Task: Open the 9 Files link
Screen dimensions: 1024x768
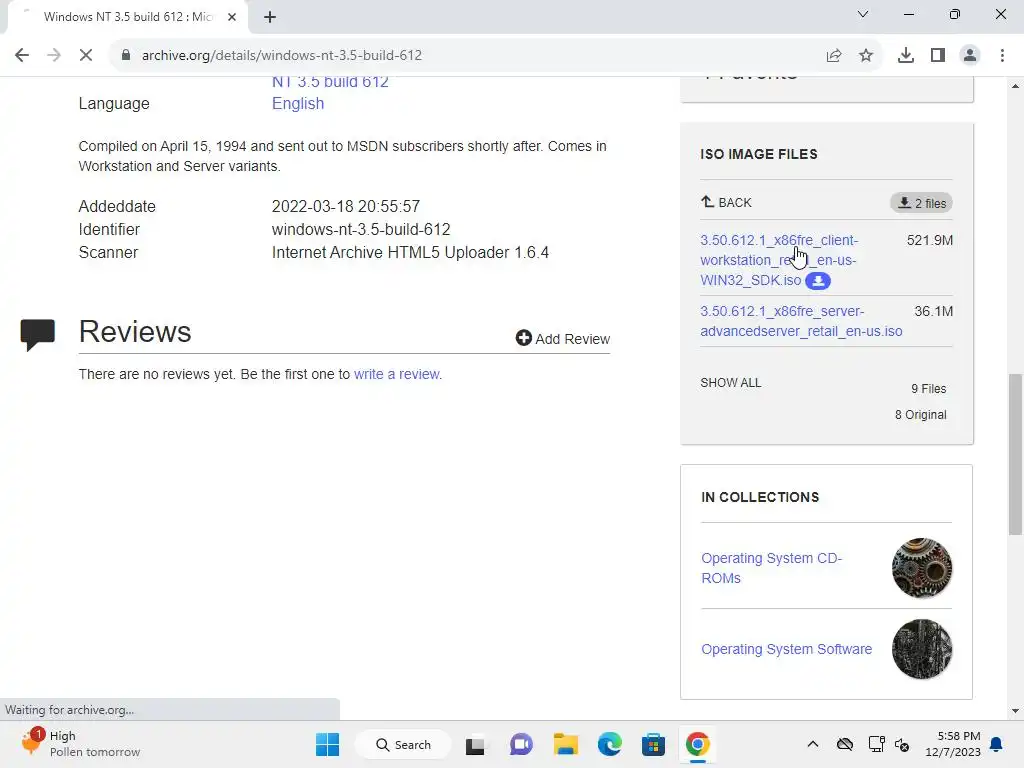Action: [x=929, y=389]
